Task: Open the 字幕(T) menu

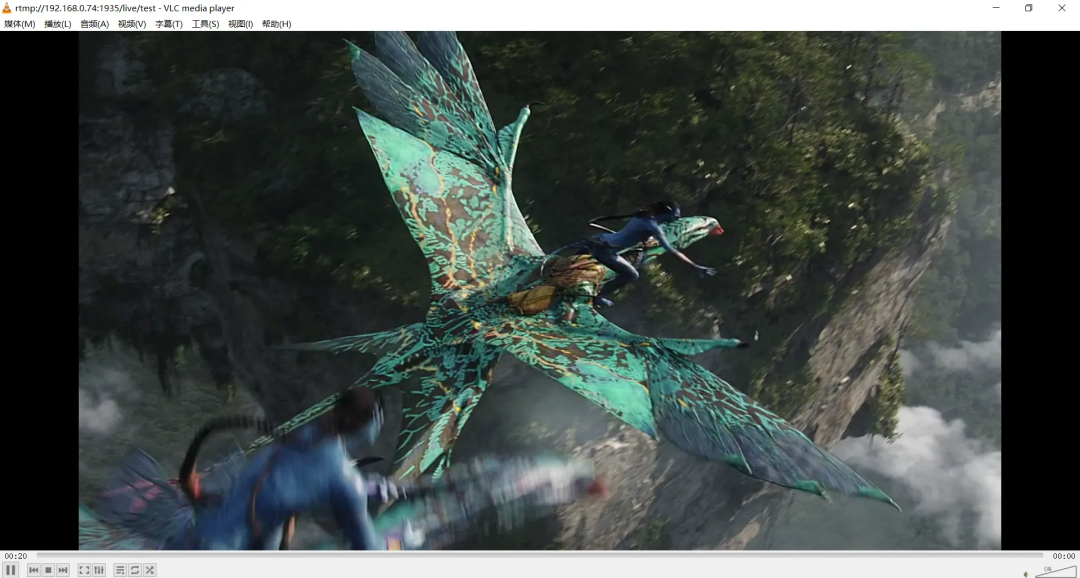Action: pyautogui.click(x=169, y=24)
